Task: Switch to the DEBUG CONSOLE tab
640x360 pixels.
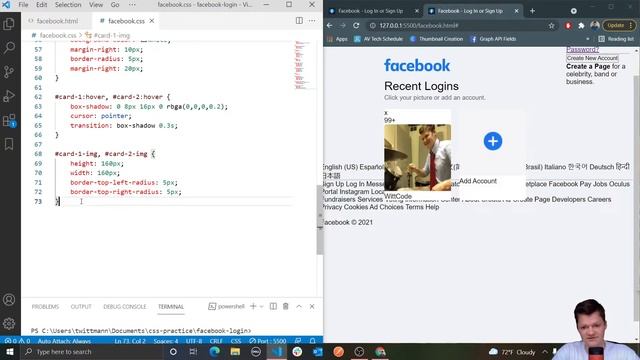Action: [124, 307]
